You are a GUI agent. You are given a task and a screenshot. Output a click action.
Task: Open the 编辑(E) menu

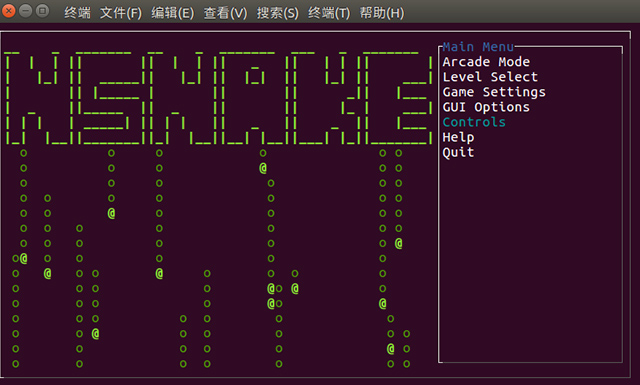[173, 13]
